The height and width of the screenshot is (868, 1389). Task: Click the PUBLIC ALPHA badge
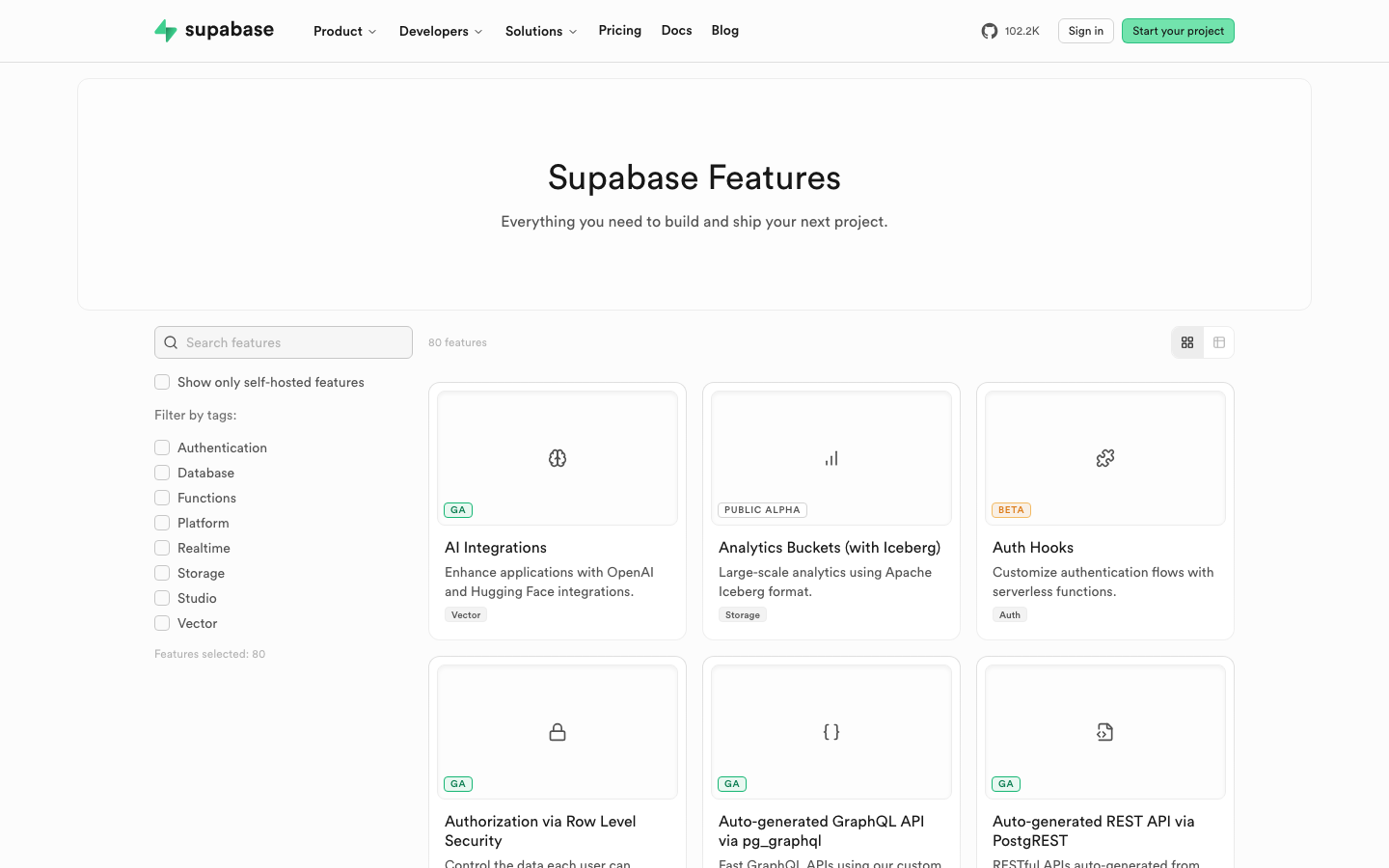click(762, 510)
